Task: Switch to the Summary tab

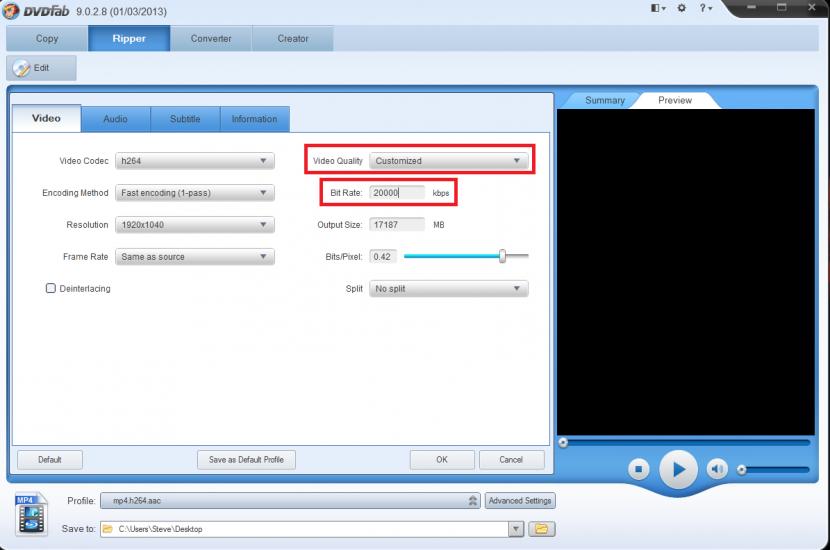Action: click(605, 100)
